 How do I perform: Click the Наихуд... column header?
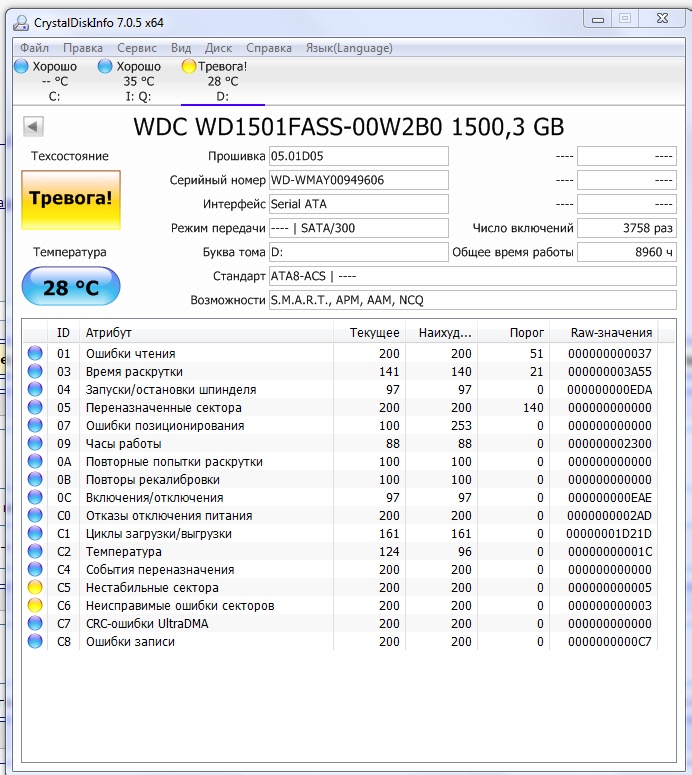[441, 333]
